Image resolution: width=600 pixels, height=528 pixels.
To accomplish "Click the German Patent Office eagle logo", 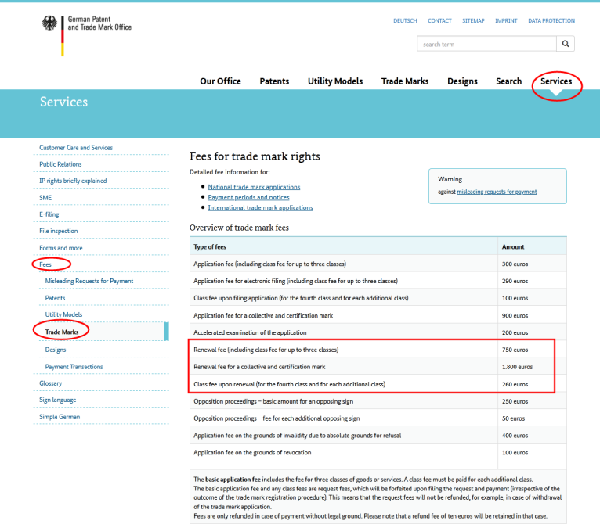I will (48, 25).
